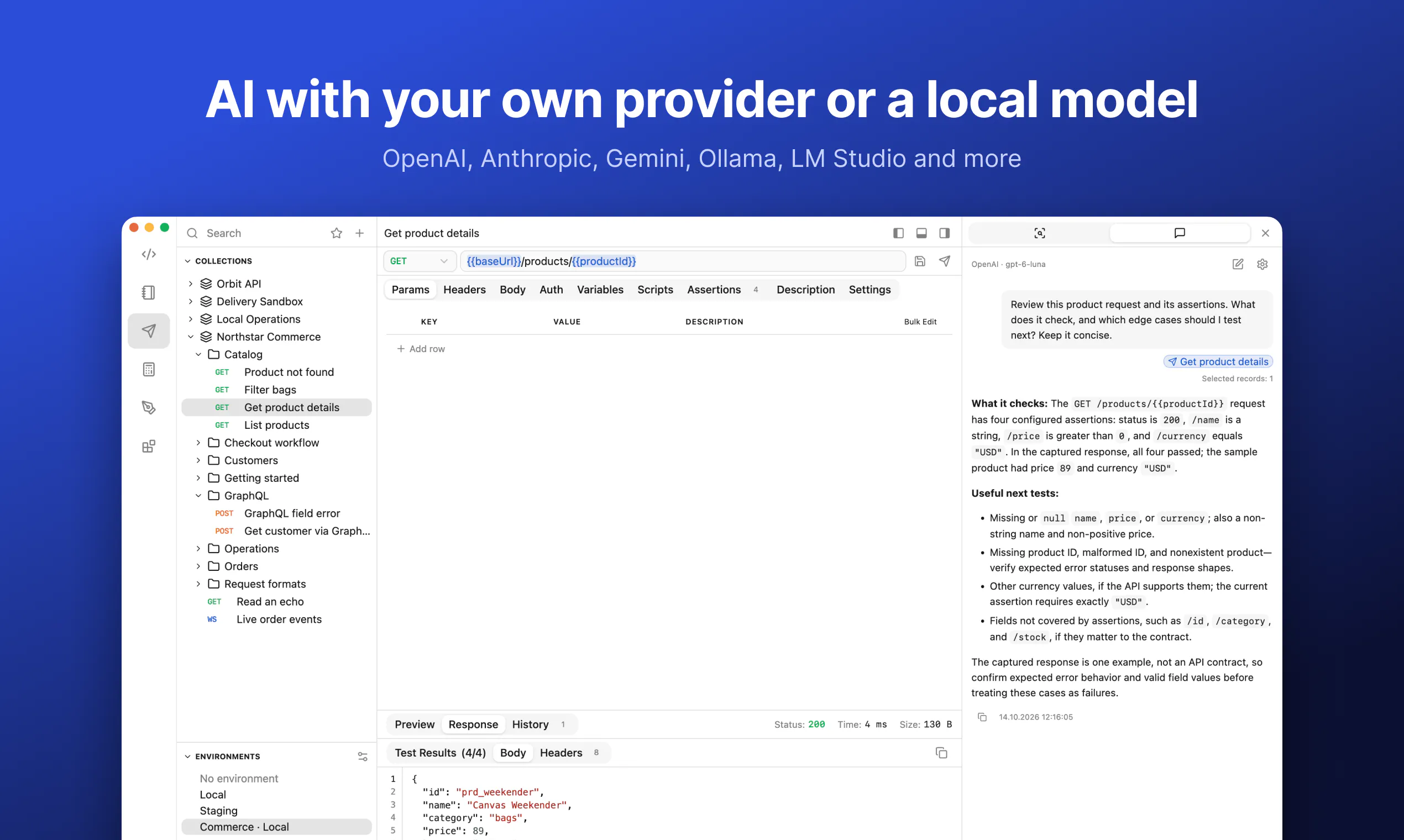
Task: Expand the Orbit API collection
Action: point(191,283)
